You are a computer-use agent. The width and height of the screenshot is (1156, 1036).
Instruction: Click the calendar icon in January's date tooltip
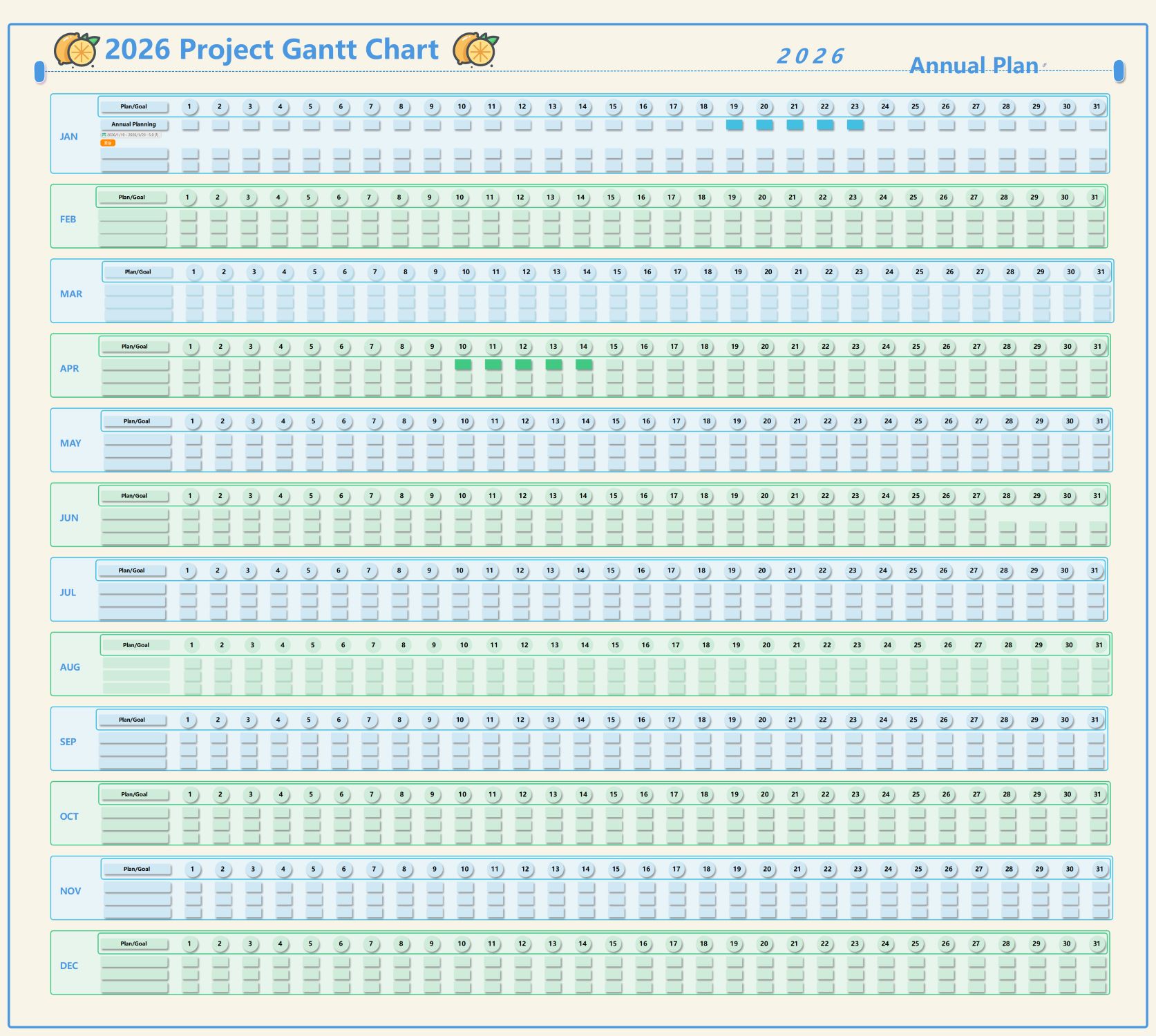[104, 135]
